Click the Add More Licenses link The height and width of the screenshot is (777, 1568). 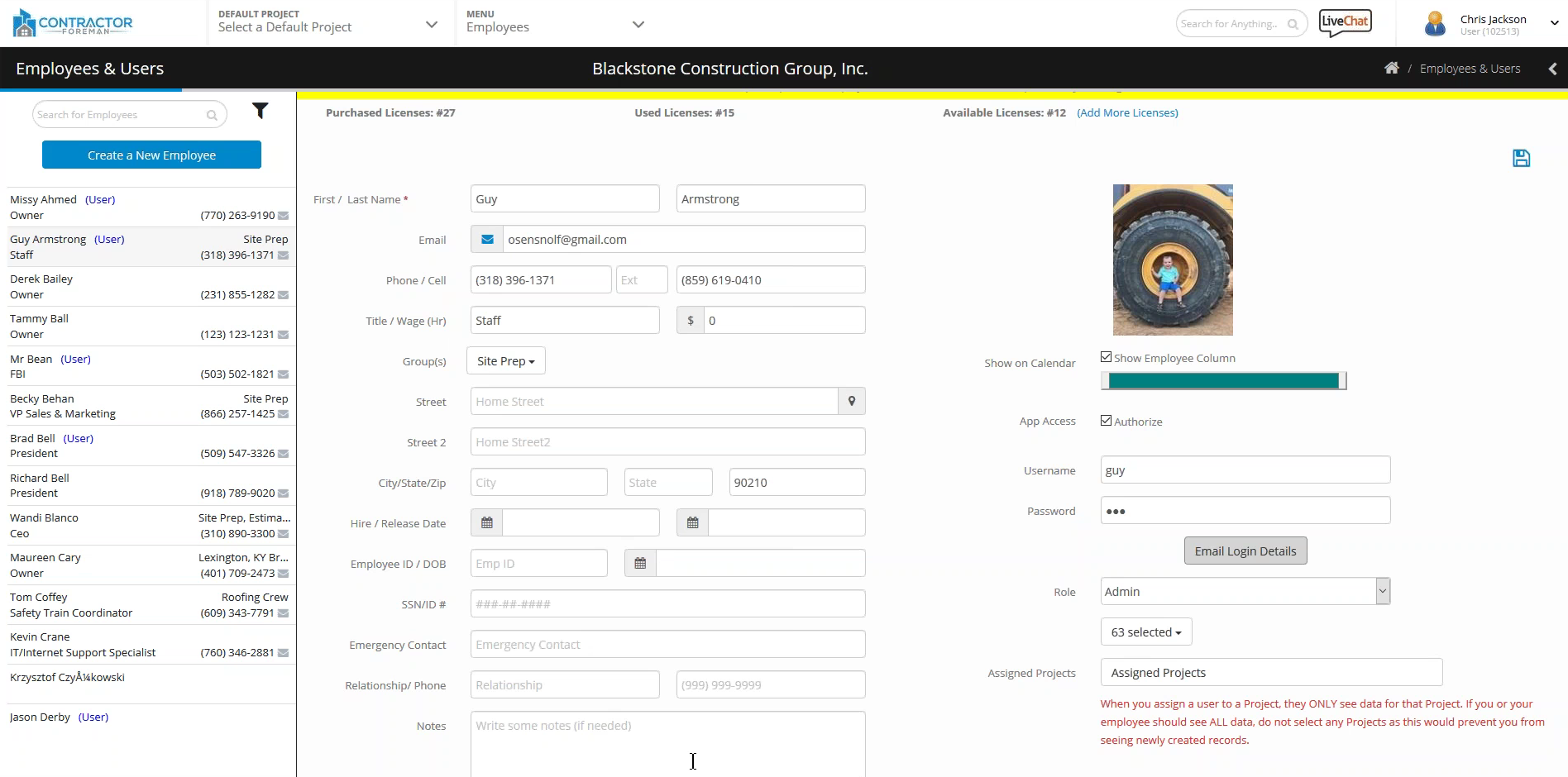(1127, 113)
